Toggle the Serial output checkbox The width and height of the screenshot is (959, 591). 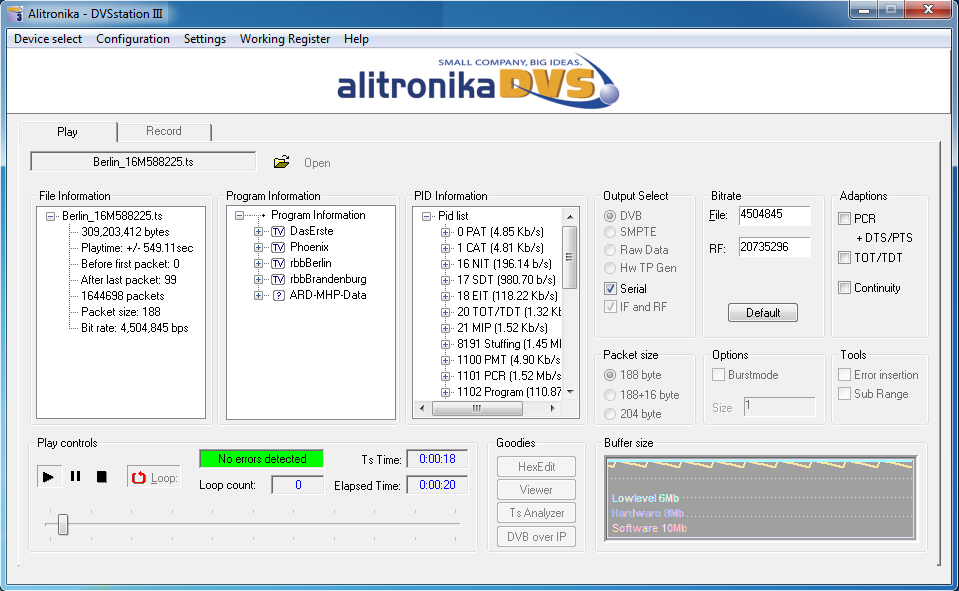pyautogui.click(x=611, y=288)
